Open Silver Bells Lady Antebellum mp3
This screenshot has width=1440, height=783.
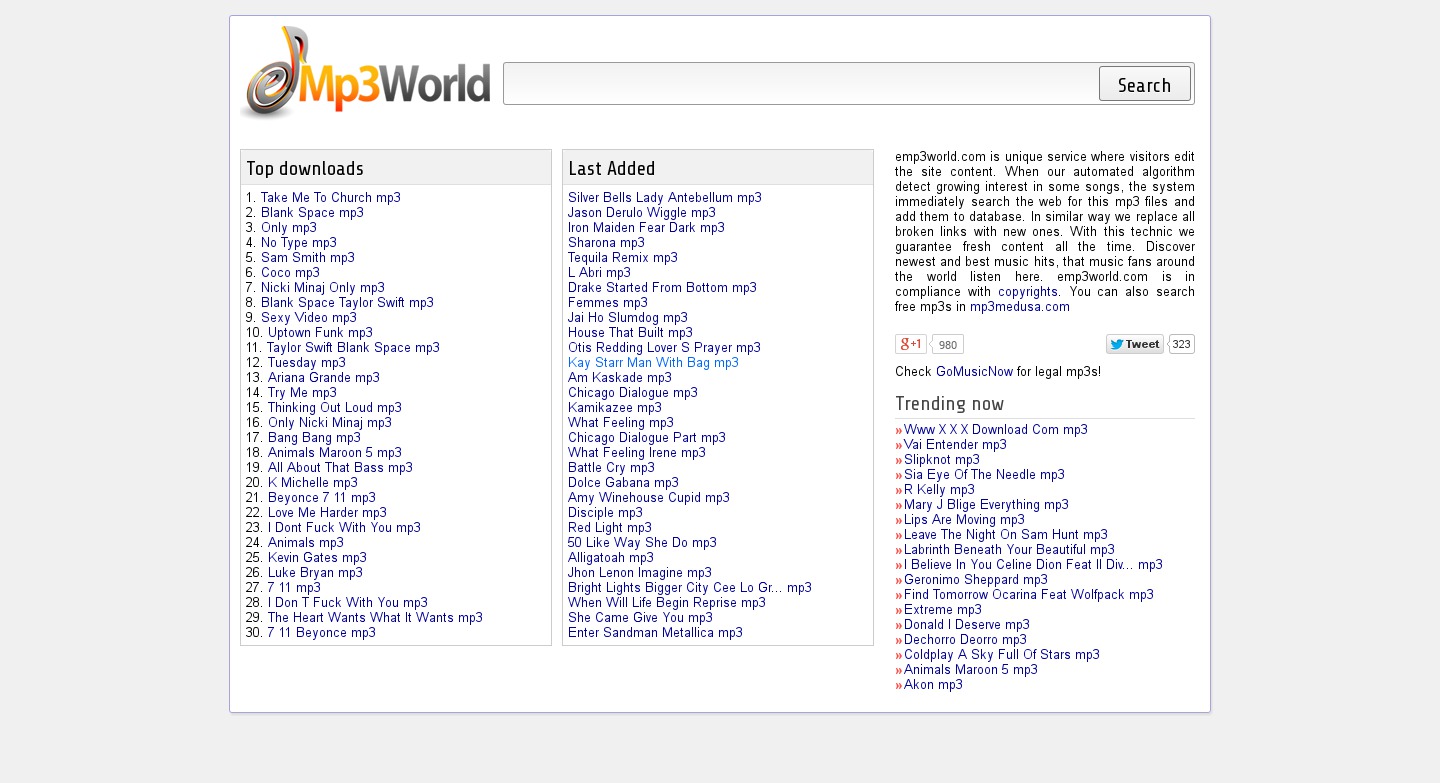point(664,198)
